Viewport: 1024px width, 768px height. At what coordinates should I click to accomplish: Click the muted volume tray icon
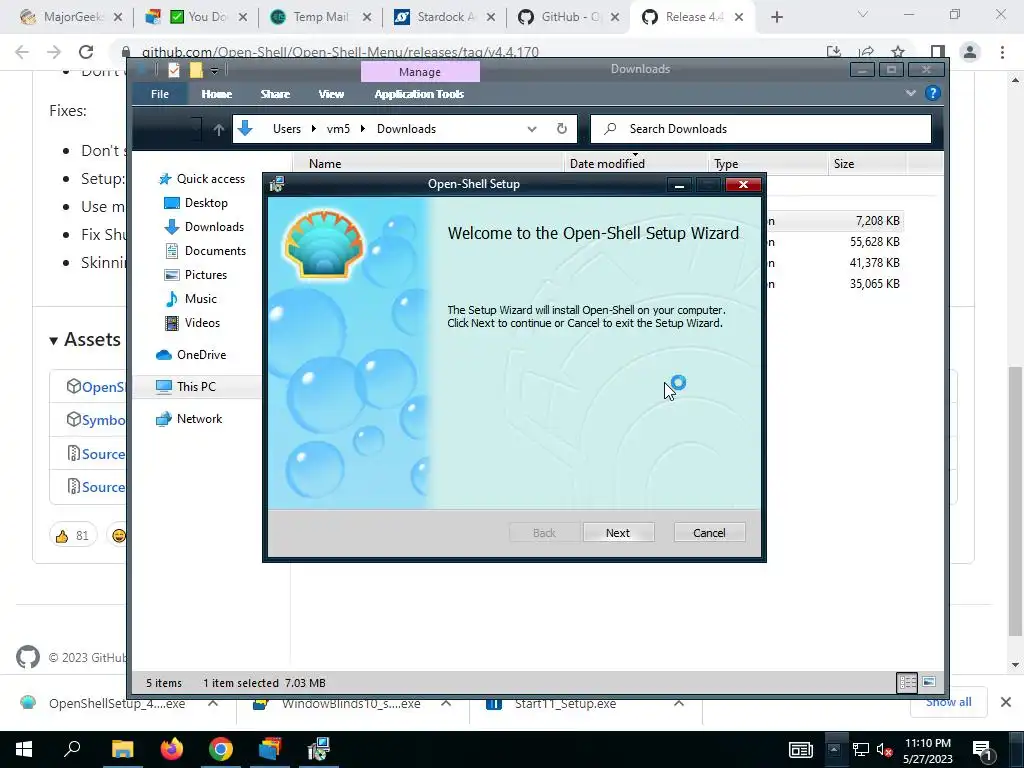pos(884,750)
